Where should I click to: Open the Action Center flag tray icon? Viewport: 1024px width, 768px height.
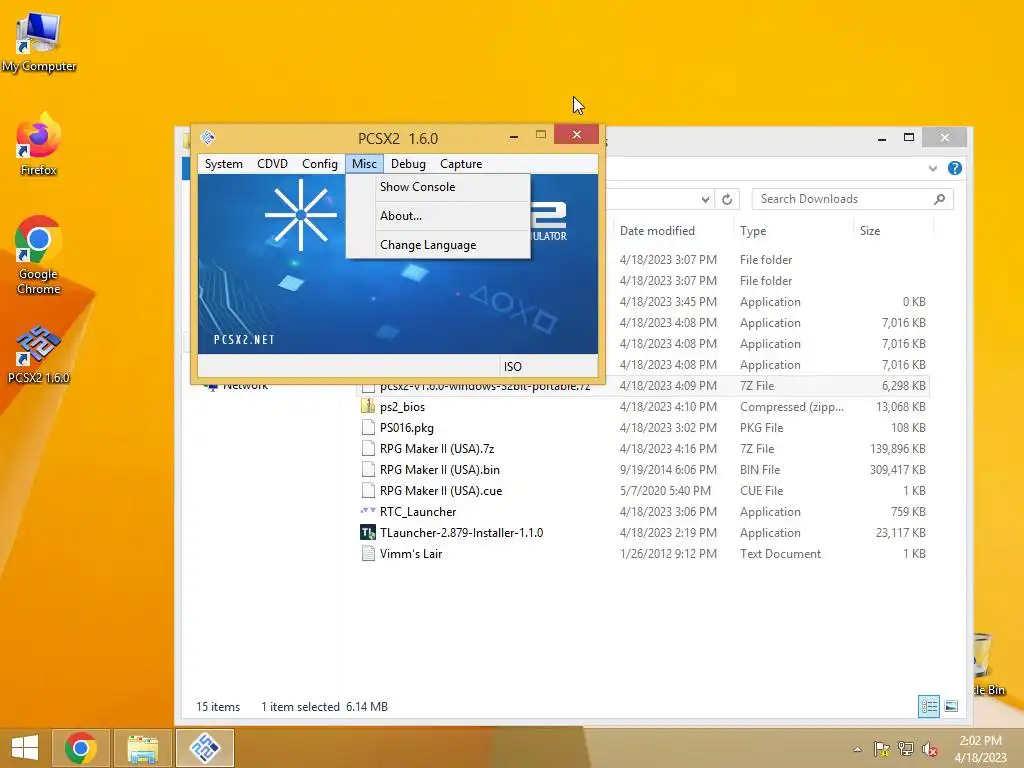coord(882,748)
